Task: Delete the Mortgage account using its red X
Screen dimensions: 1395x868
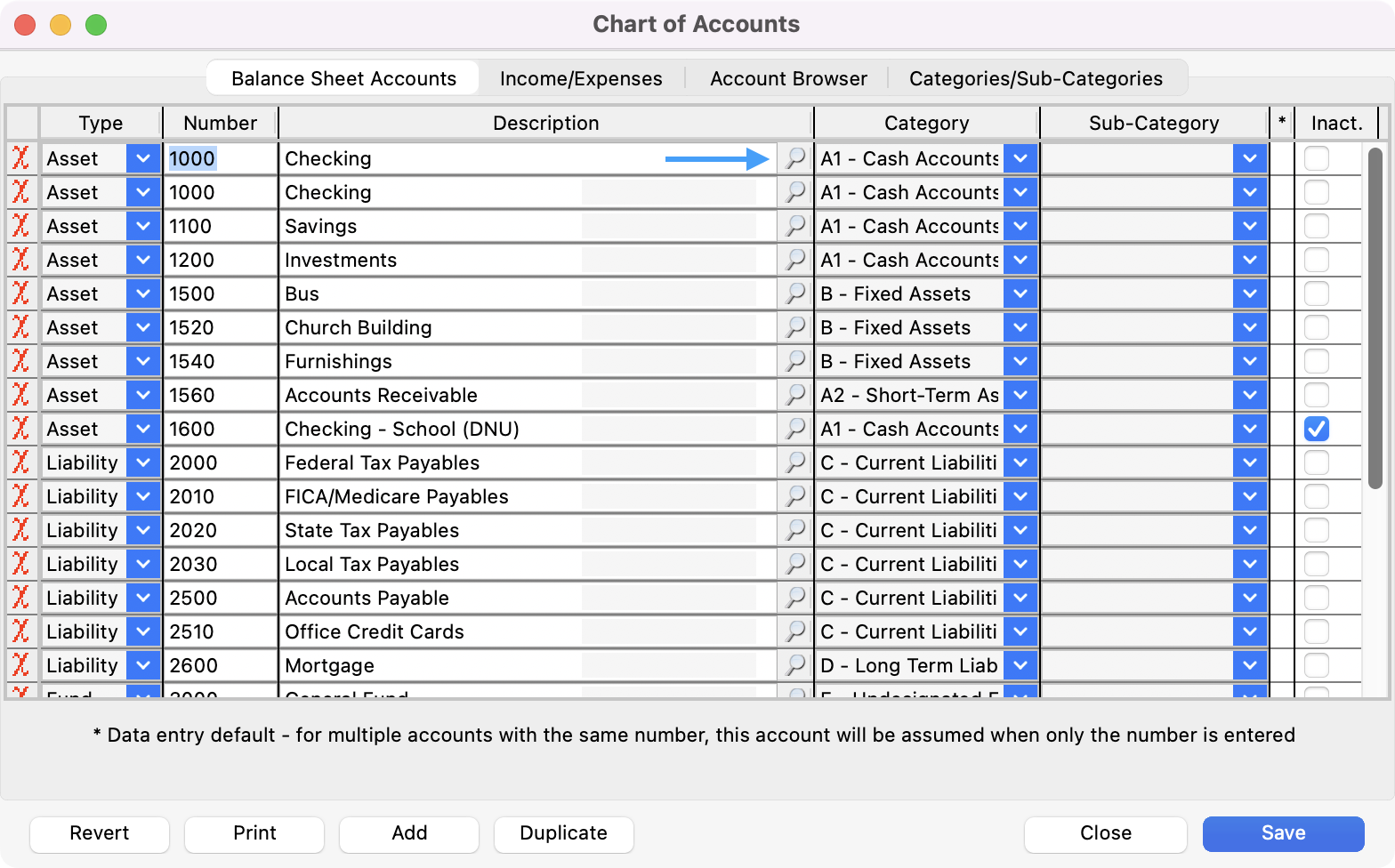Action: point(20,665)
